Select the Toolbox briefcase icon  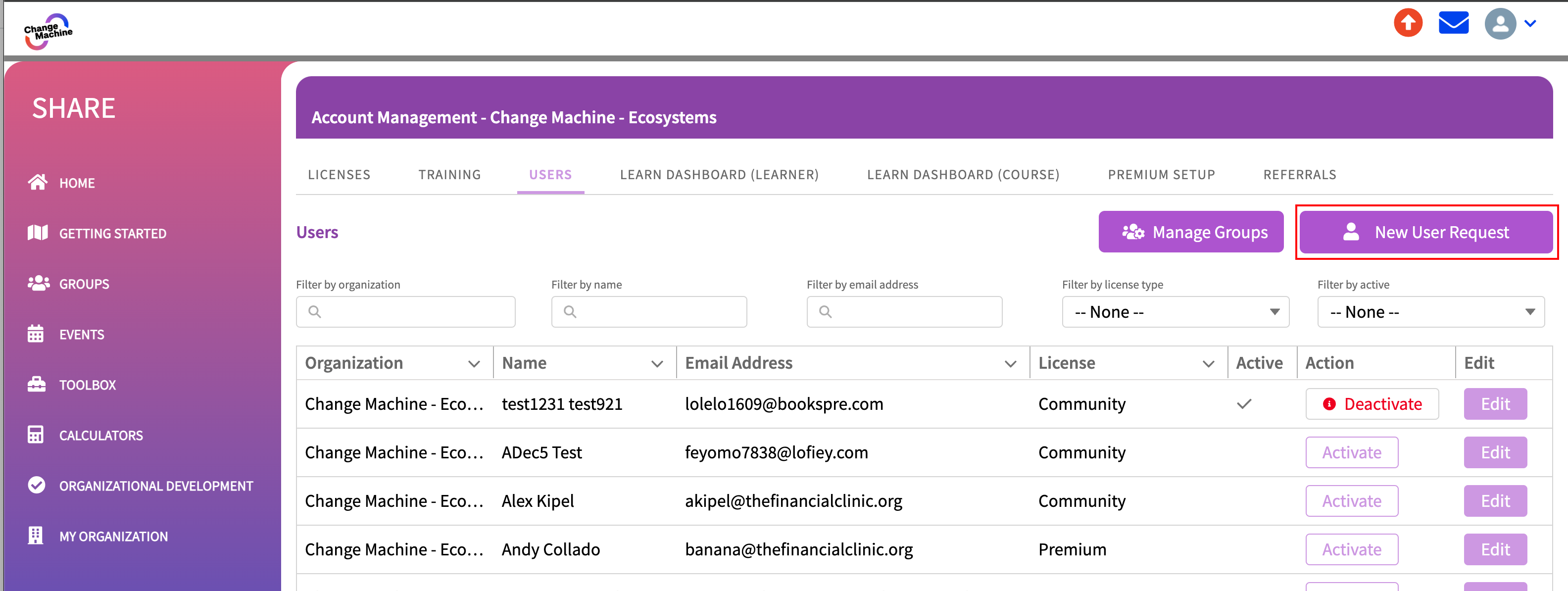click(37, 385)
